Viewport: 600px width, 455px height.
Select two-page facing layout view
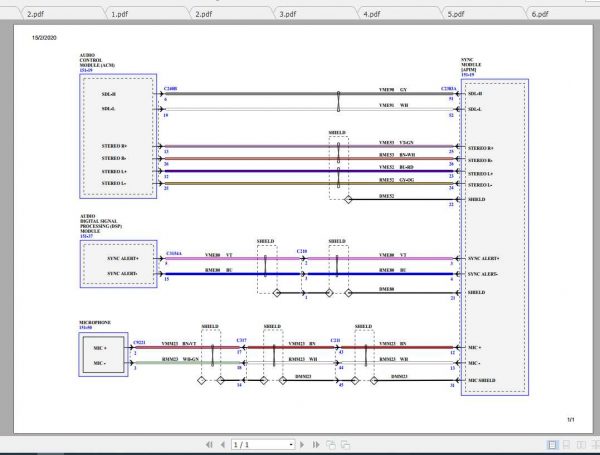point(581,445)
